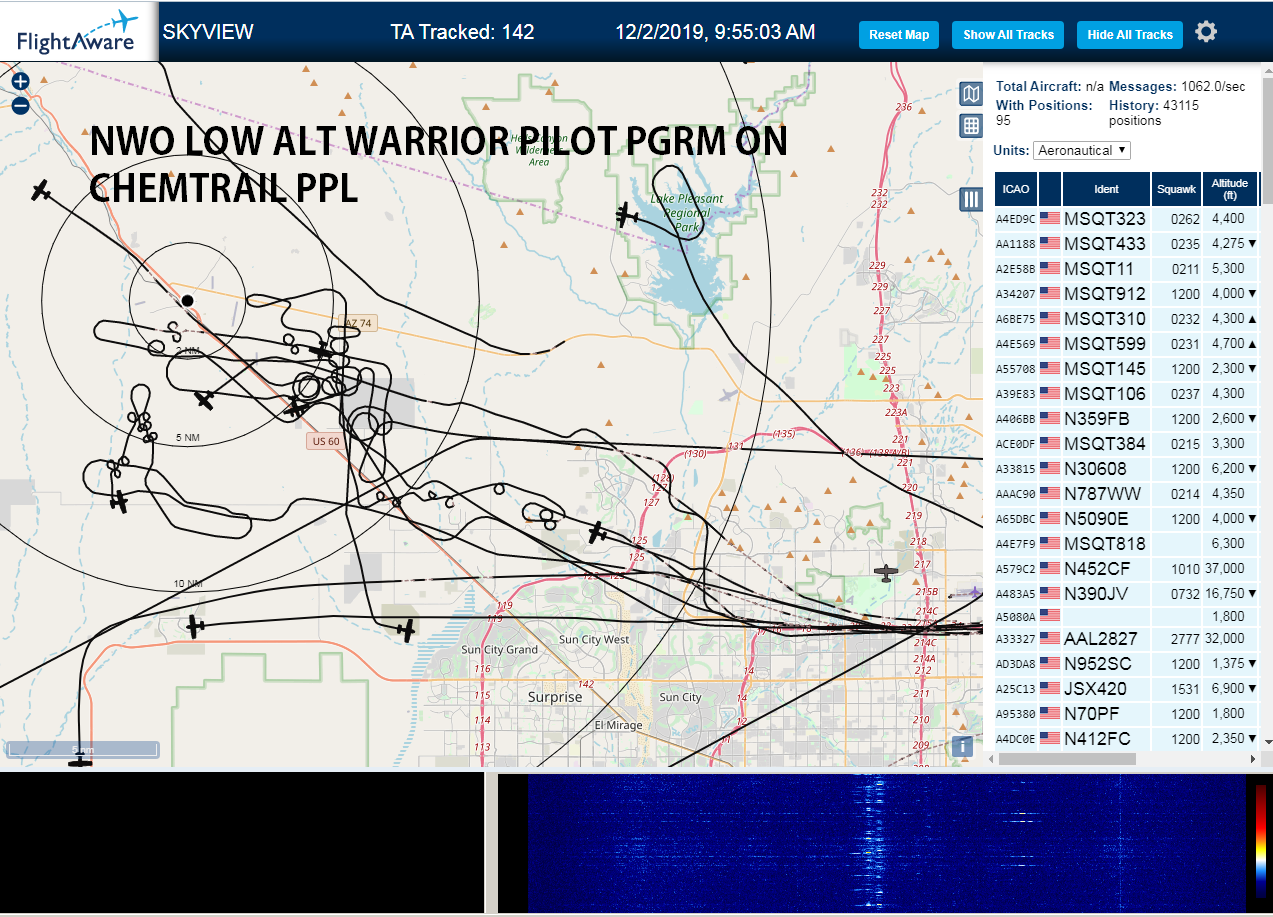This screenshot has width=1273, height=917.
Task: Zoom in the map with plus button
Action: click(x=20, y=82)
